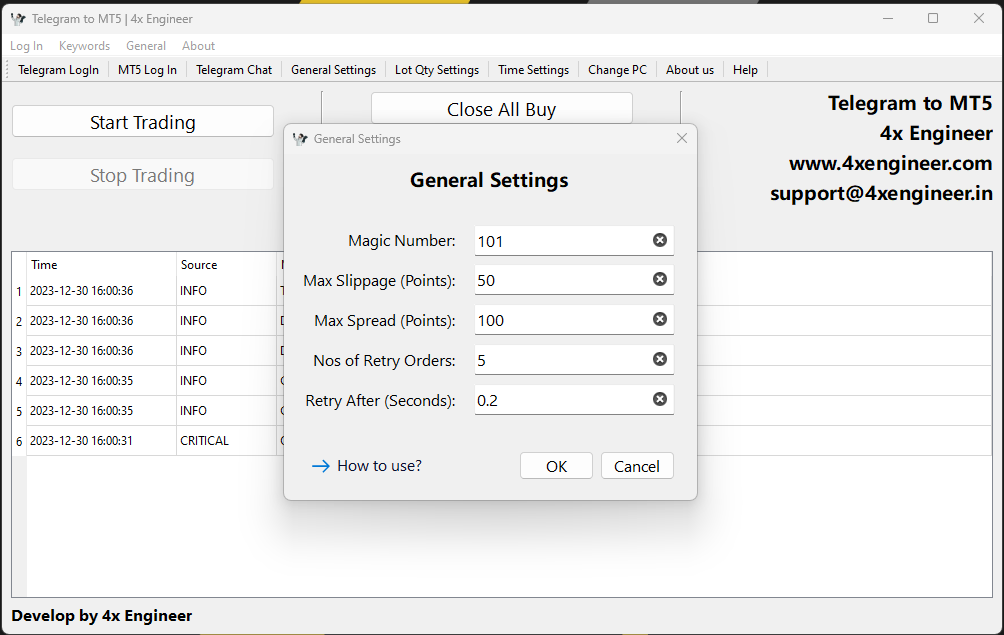Select the INFO cell in log row 3
This screenshot has width=1004, height=635.
227,351
